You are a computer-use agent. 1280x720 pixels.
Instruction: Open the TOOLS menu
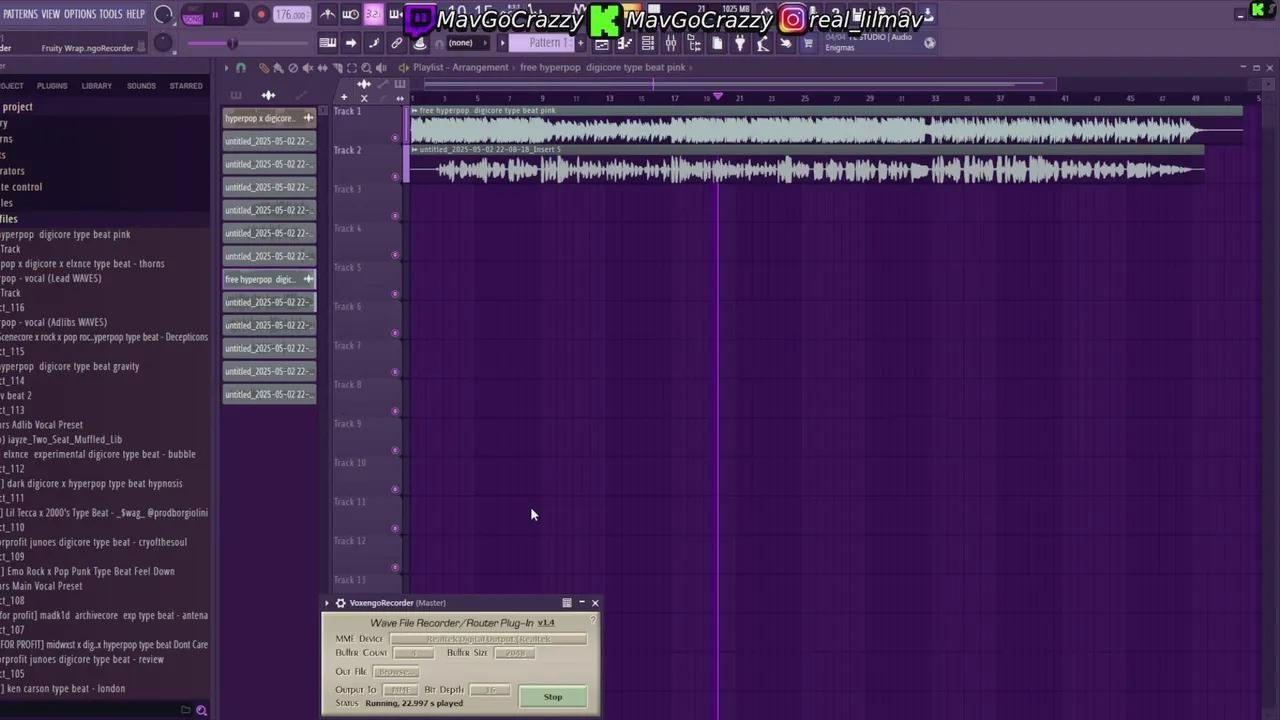[x=110, y=14]
